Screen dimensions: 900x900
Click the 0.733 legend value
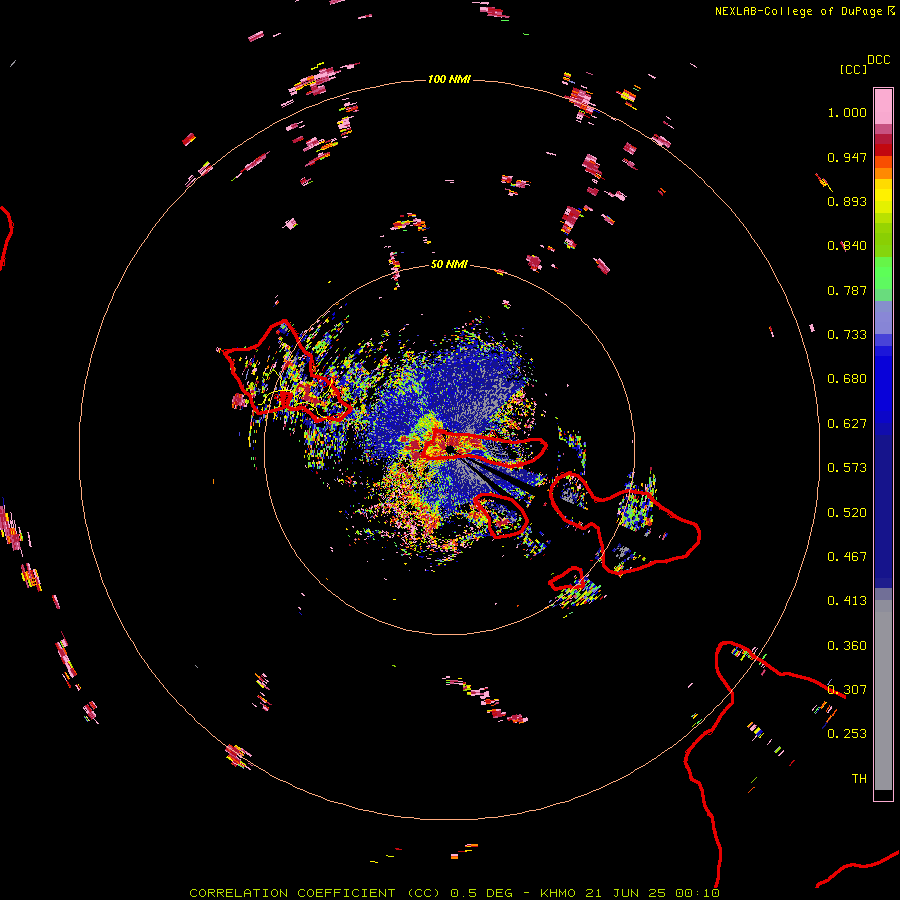coord(847,335)
